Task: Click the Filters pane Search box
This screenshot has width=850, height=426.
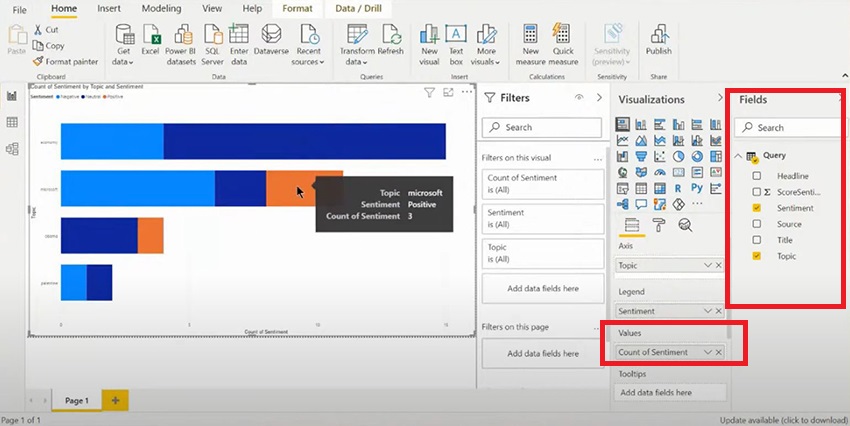Action: click(542, 127)
